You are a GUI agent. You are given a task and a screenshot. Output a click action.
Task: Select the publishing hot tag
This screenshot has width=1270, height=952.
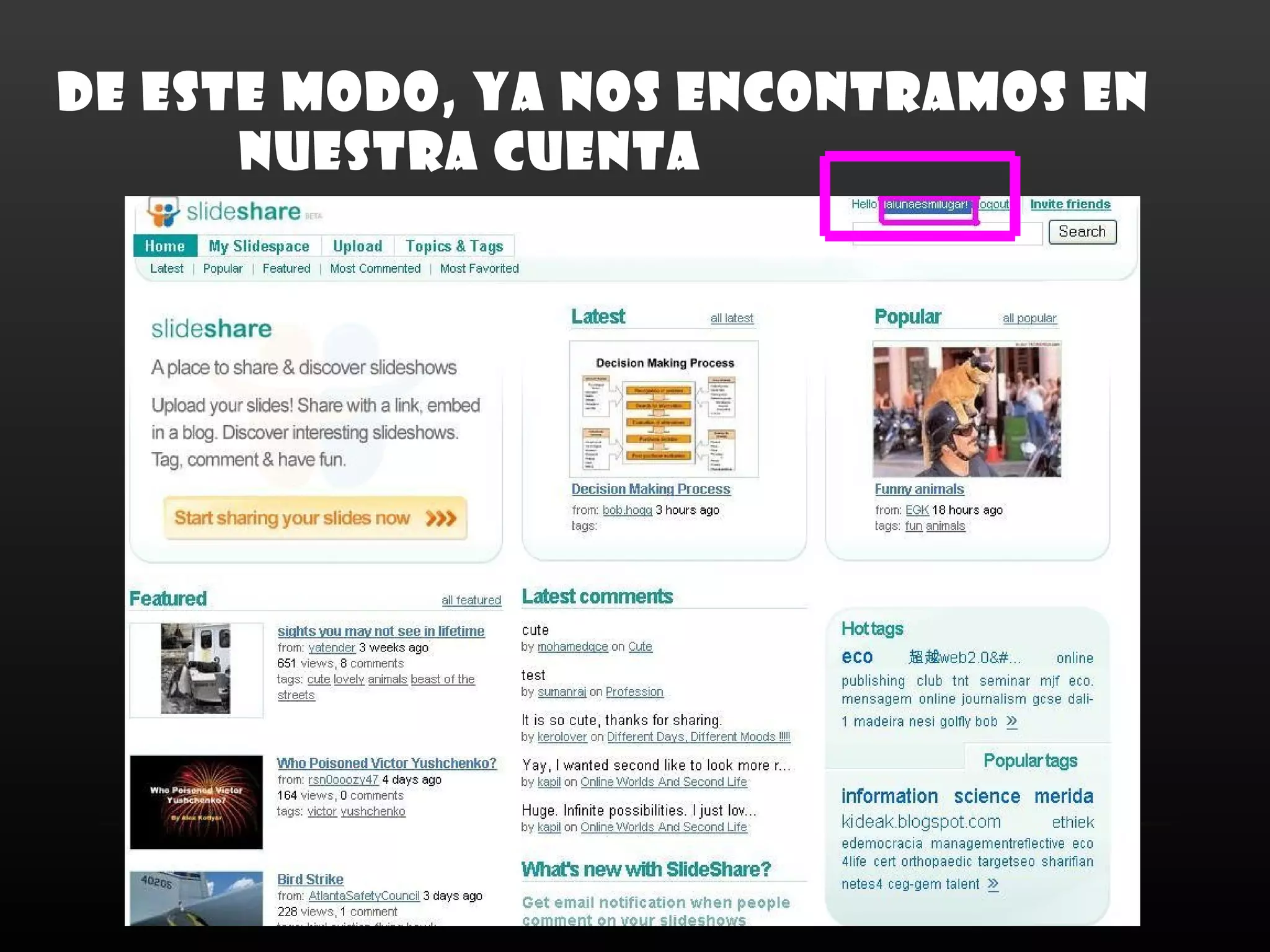[873, 681]
